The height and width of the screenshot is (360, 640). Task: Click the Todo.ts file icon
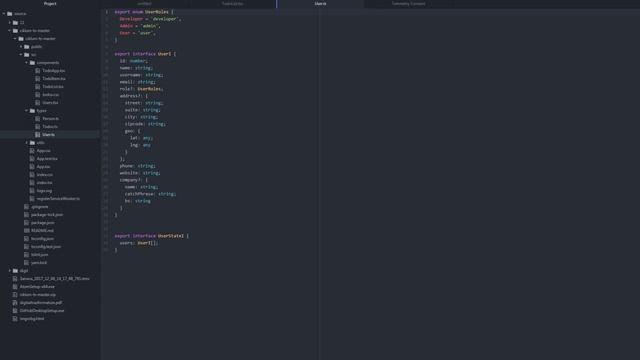(38, 127)
